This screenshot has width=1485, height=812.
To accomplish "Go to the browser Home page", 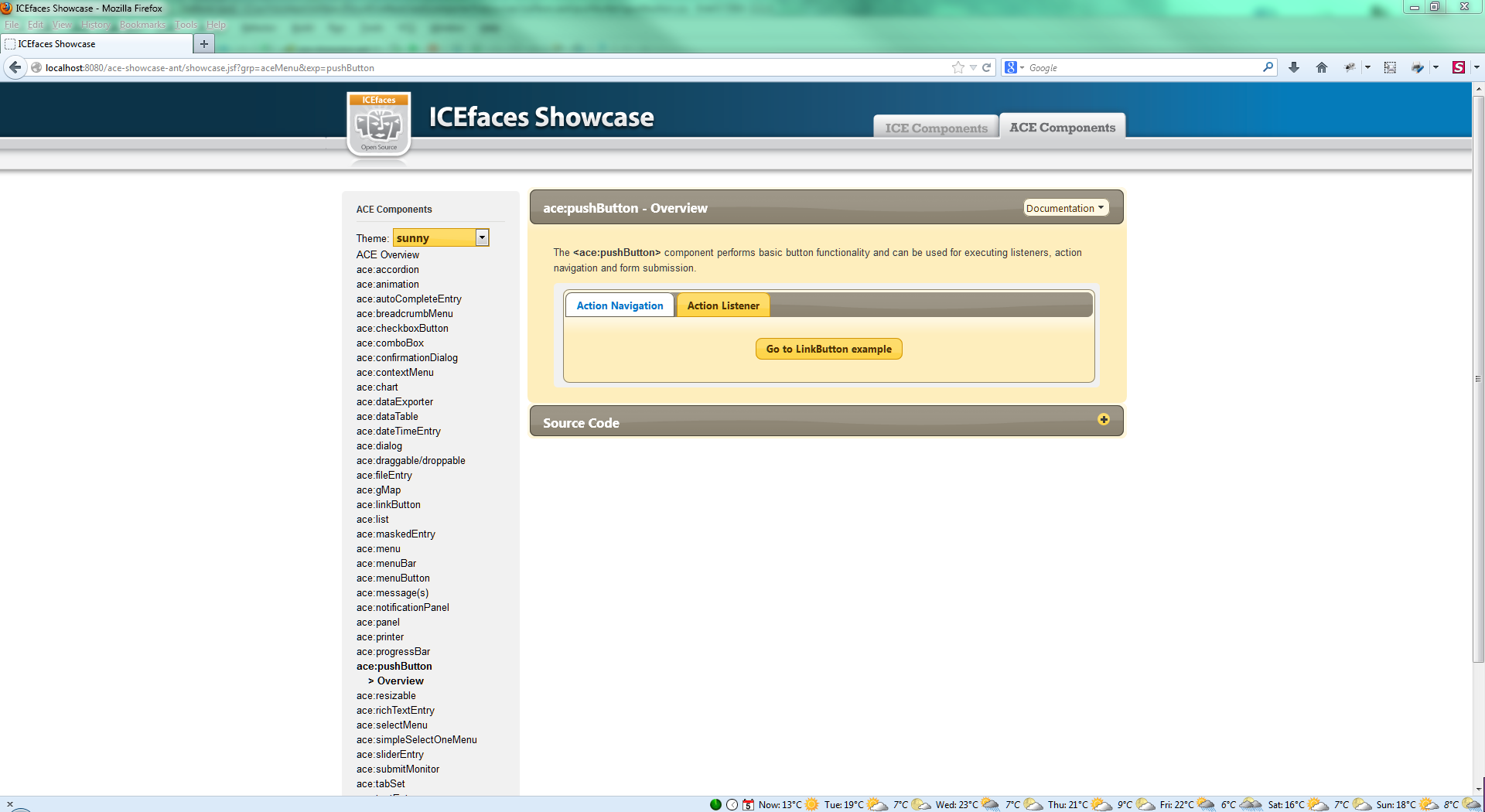I will coord(1322,67).
